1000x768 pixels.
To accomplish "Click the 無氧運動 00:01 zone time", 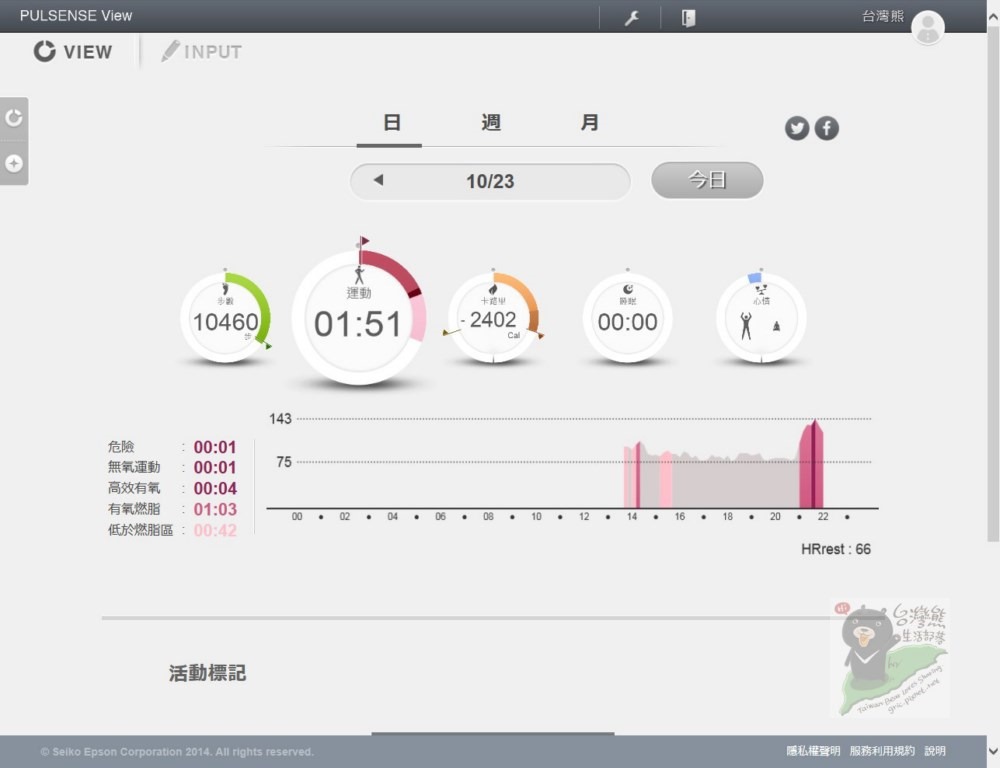I will coord(215,468).
